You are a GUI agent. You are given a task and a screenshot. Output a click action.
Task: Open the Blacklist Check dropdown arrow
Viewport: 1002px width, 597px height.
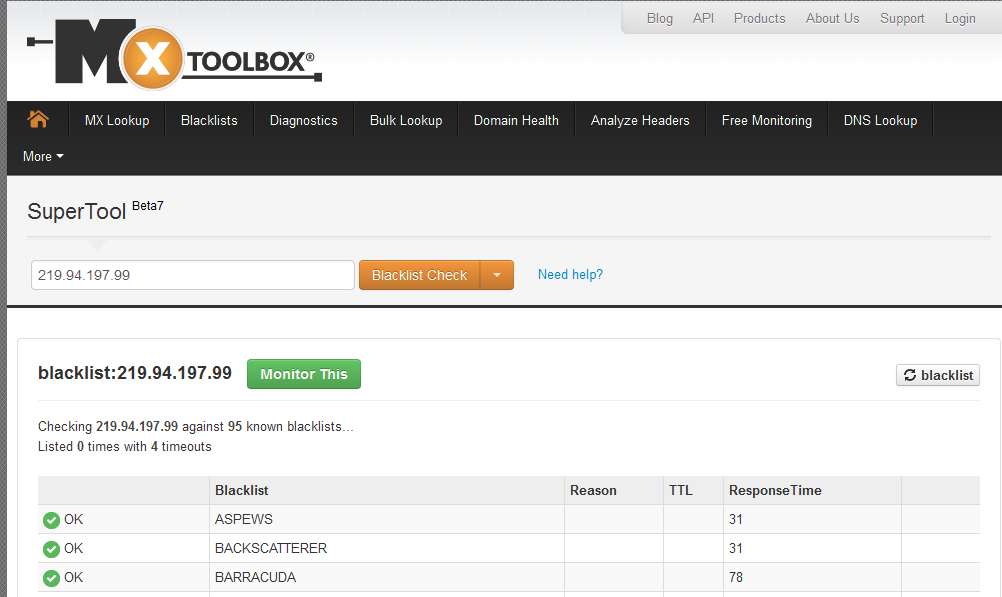pos(497,275)
